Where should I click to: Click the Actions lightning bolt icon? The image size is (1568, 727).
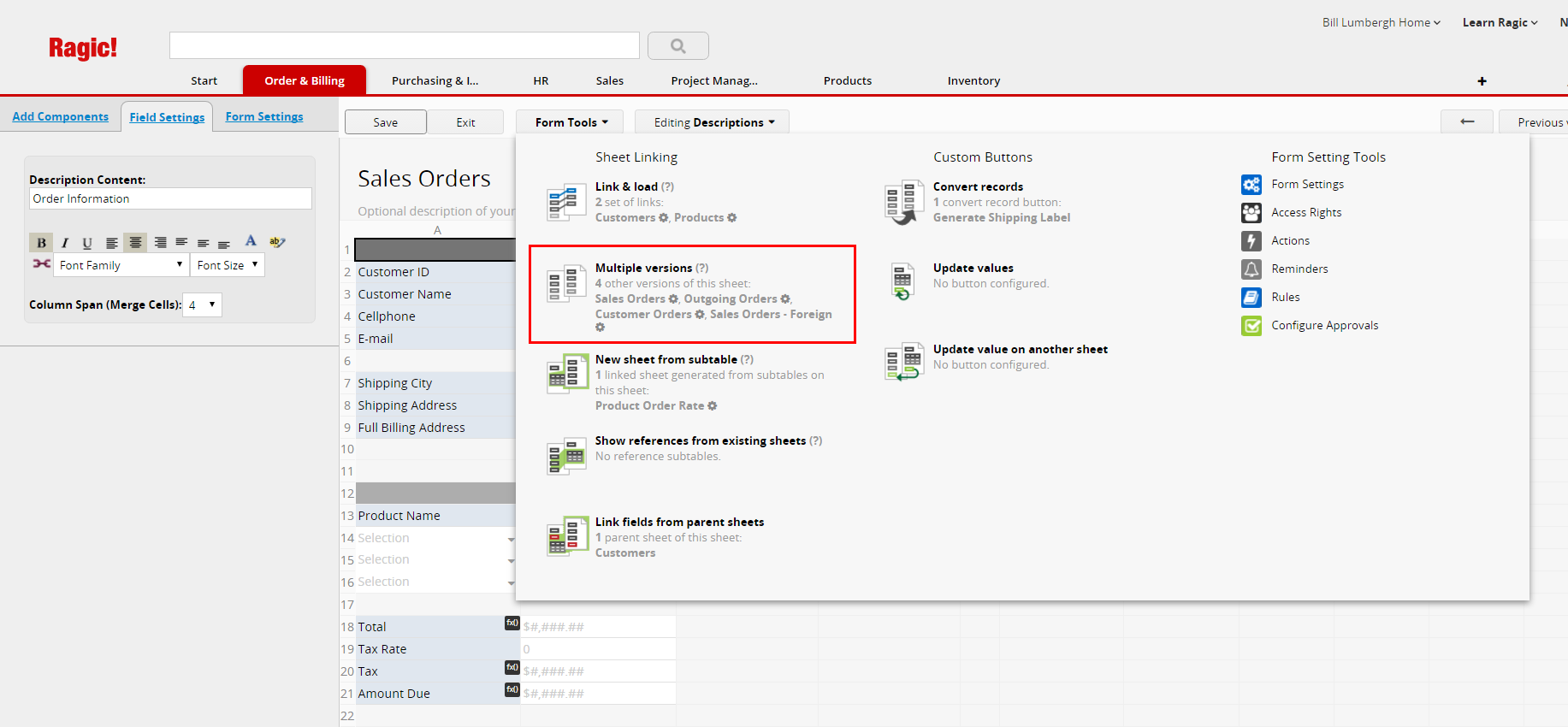point(1251,241)
